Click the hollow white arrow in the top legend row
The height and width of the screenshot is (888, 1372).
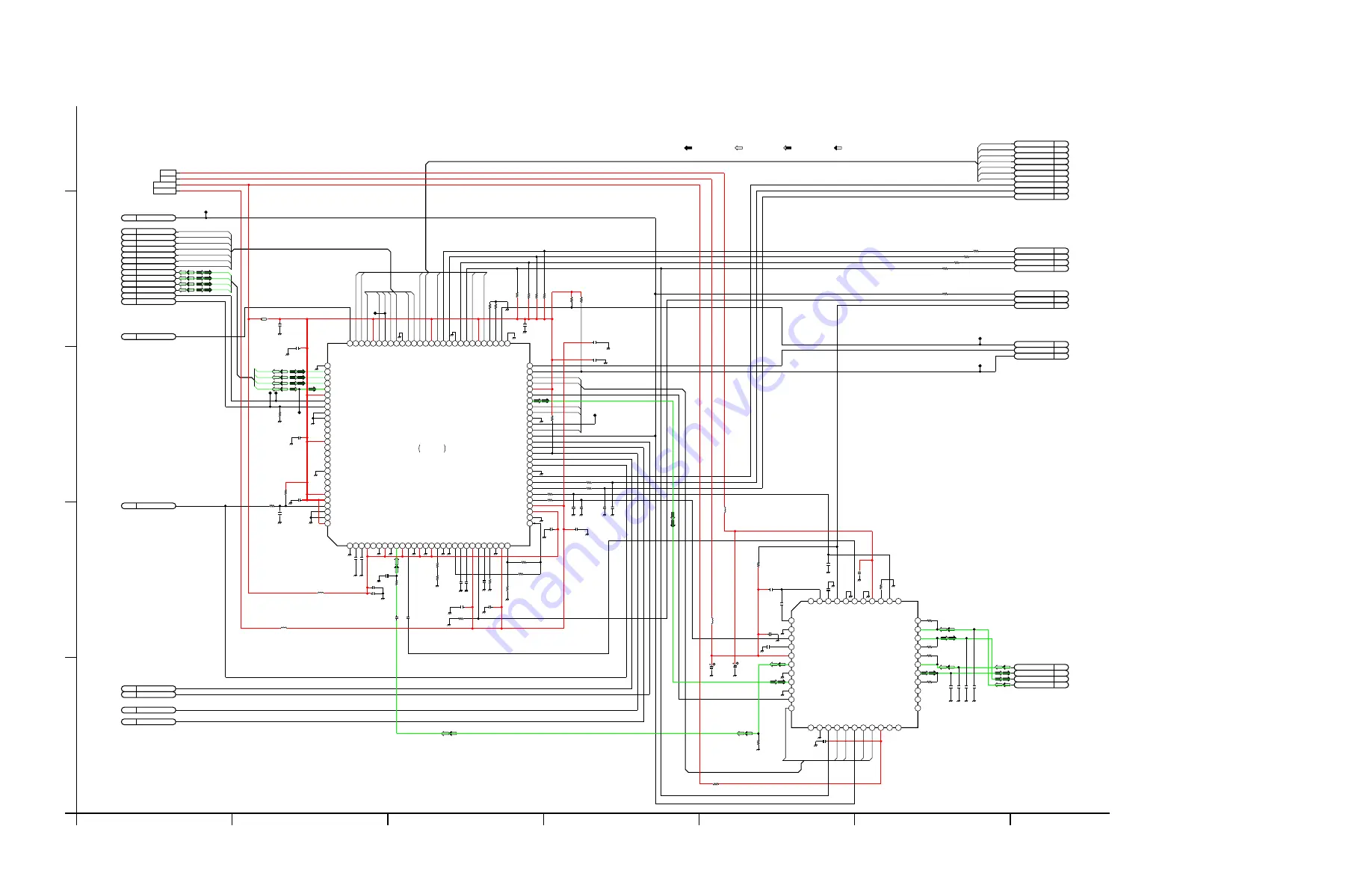tap(738, 148)
